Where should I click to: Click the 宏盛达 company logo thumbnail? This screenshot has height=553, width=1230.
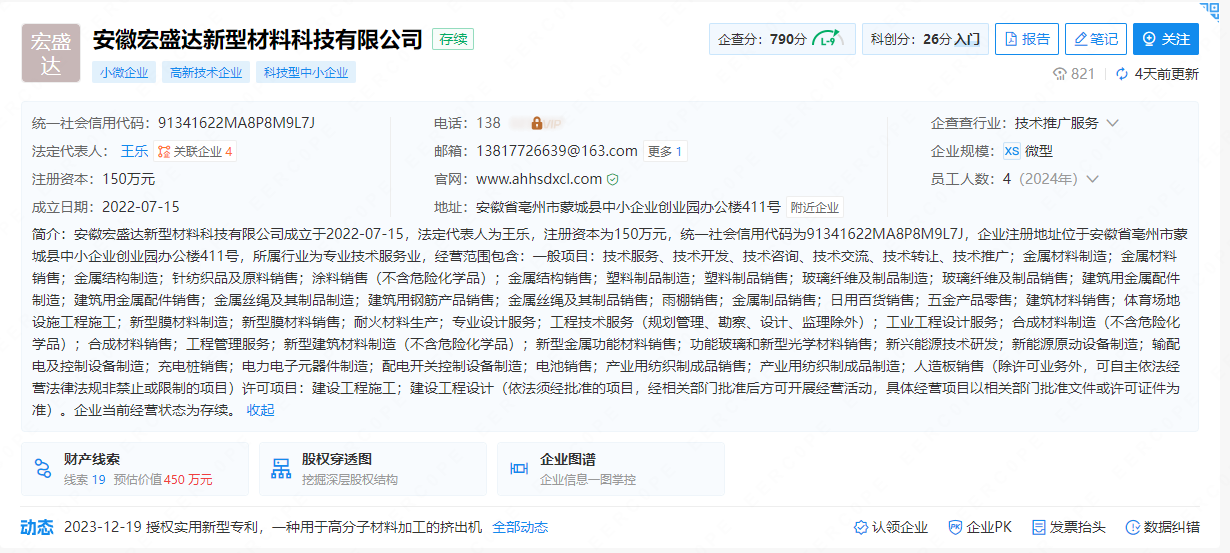click(x=51, y=53)
